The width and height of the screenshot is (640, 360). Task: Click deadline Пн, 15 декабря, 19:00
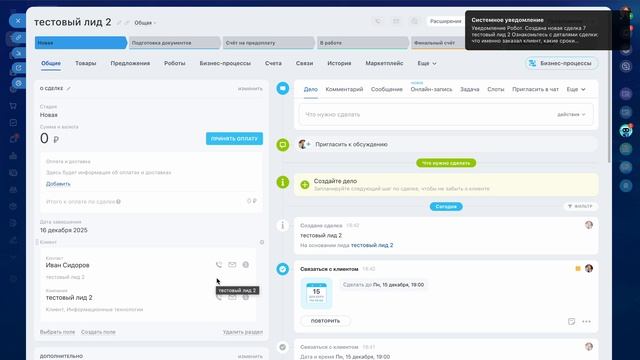coord(398,284)
